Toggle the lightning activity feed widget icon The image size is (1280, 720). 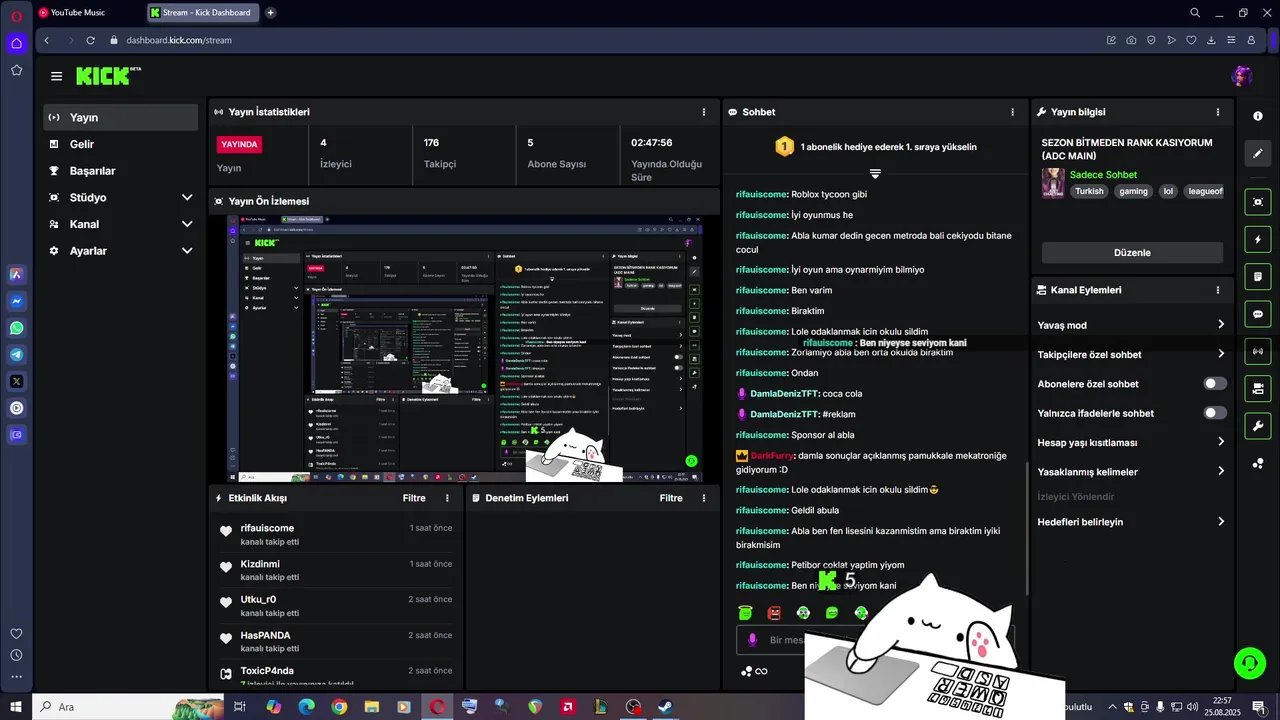tap(1258, 239)
